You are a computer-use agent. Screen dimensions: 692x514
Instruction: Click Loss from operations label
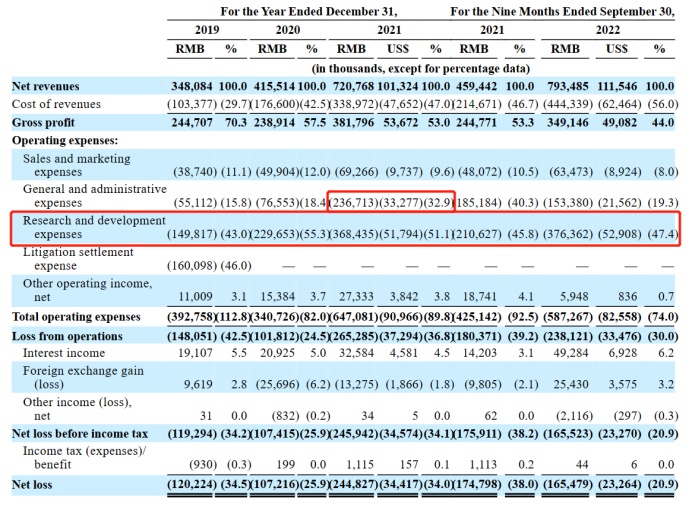pos(67,336)
